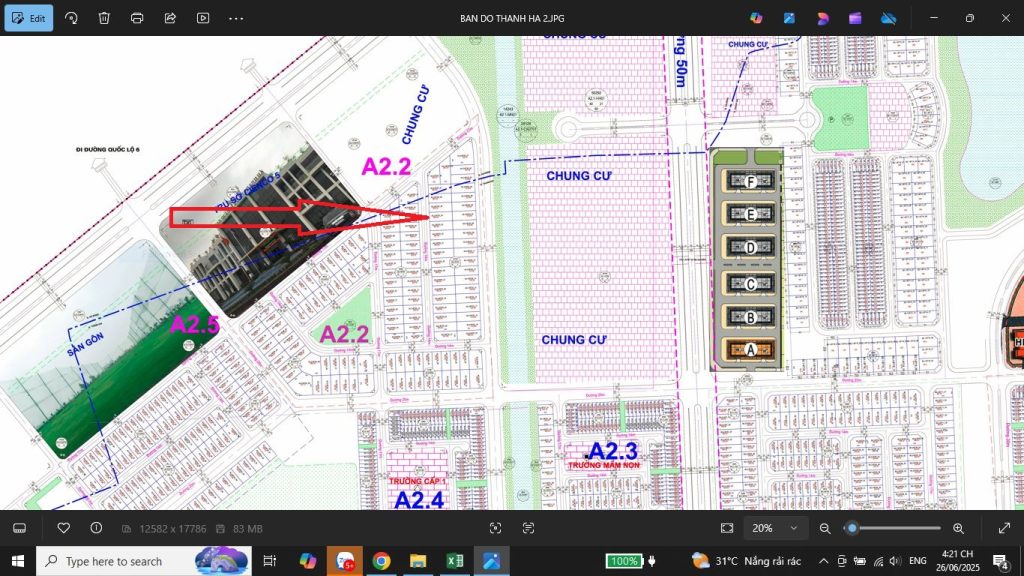Click the file size 83 MB
This screenshot has width=1024, height=576.
pos(248,528)
